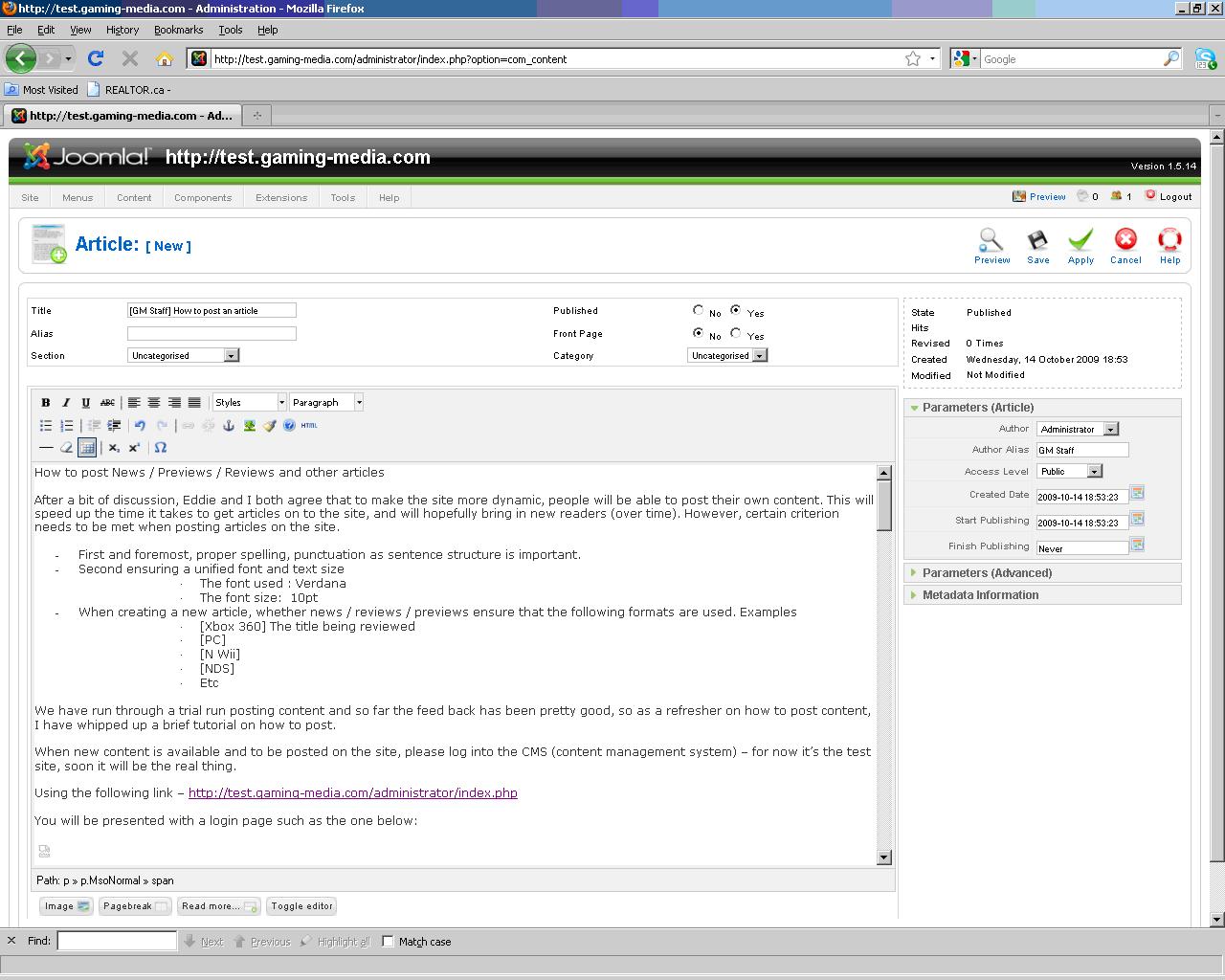
Task: Set Front Page to Yes
Action: 735,333
